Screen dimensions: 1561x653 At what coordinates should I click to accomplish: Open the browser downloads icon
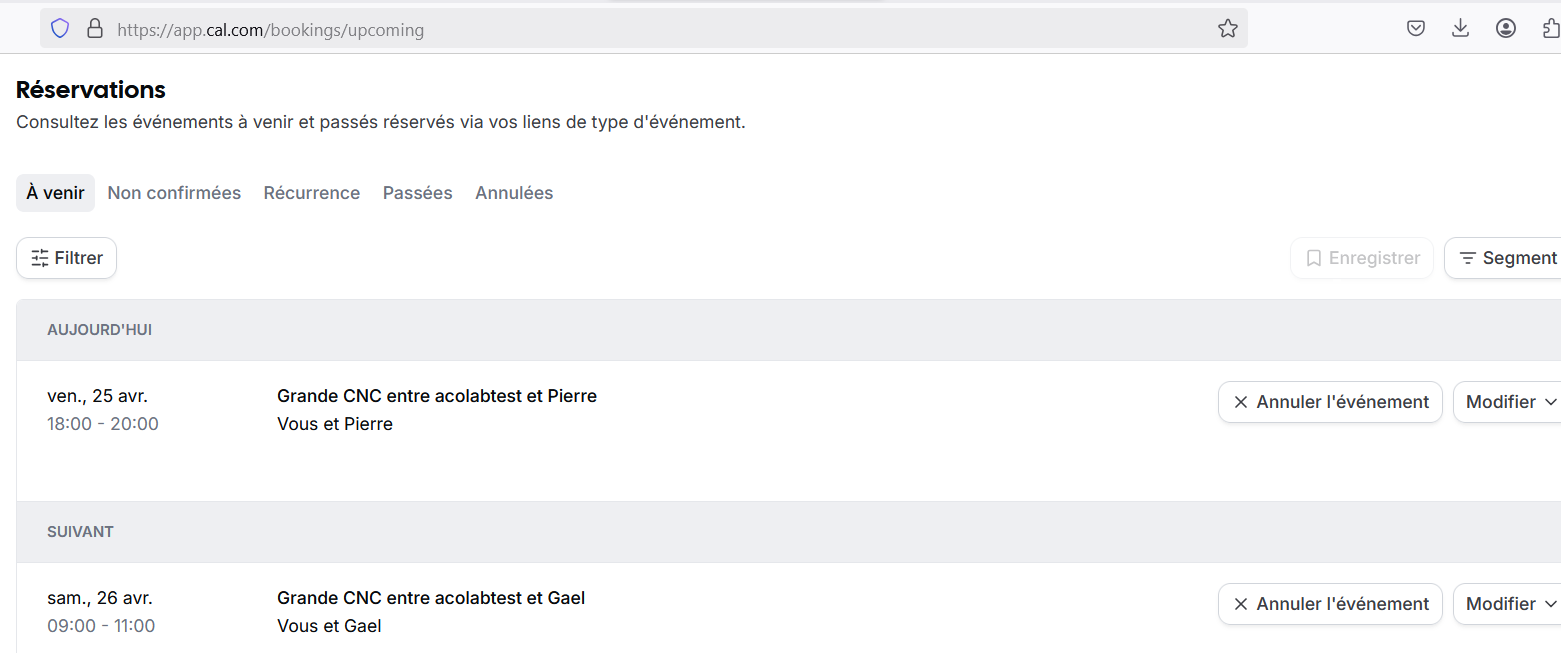point(1460,28)
